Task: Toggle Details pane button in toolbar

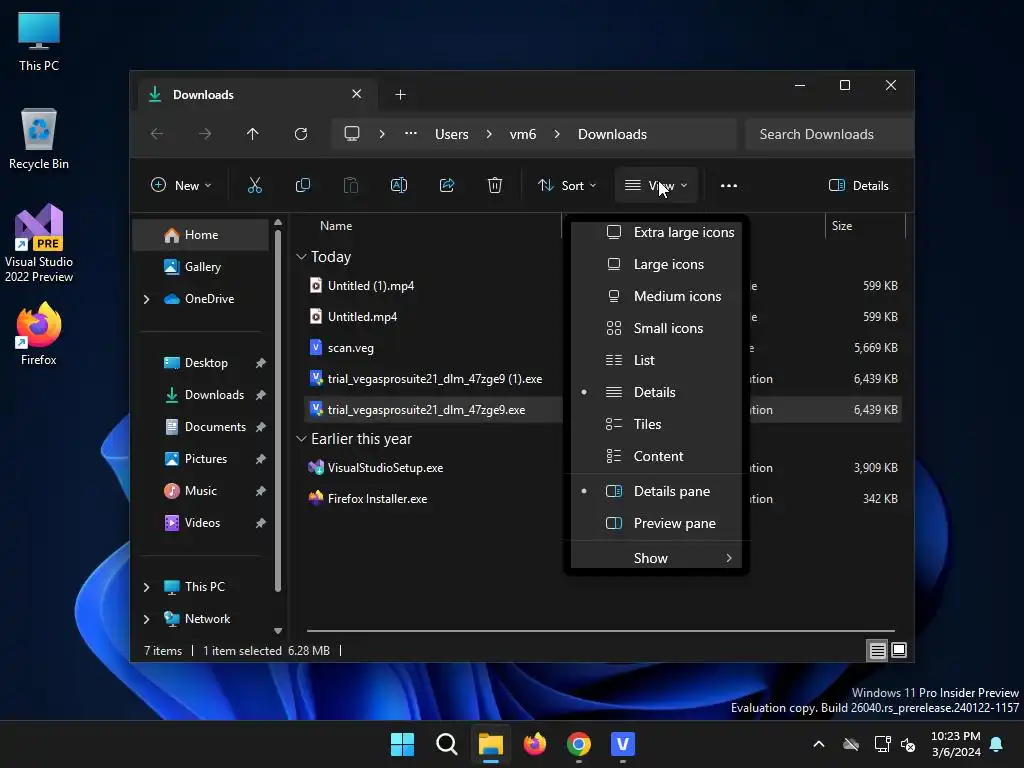Action: (x=858, y=185)
